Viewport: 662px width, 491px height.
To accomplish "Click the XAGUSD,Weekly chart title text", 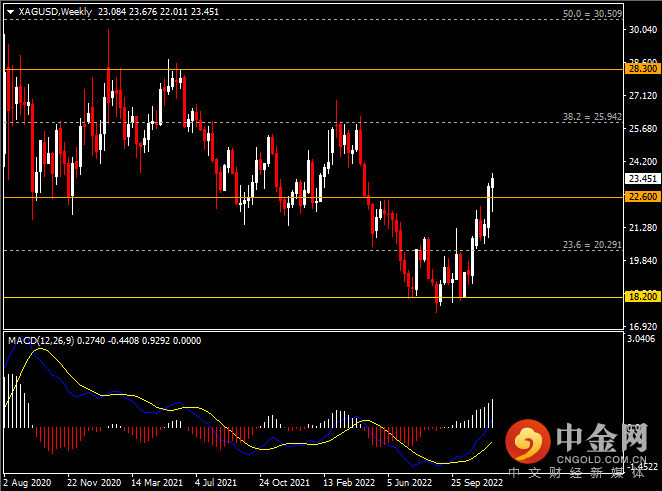I will point(52,10).
